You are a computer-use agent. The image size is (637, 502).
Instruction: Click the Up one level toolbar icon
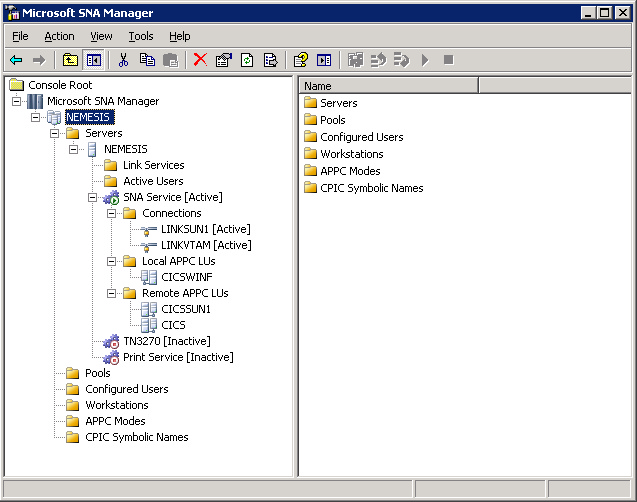70,60
